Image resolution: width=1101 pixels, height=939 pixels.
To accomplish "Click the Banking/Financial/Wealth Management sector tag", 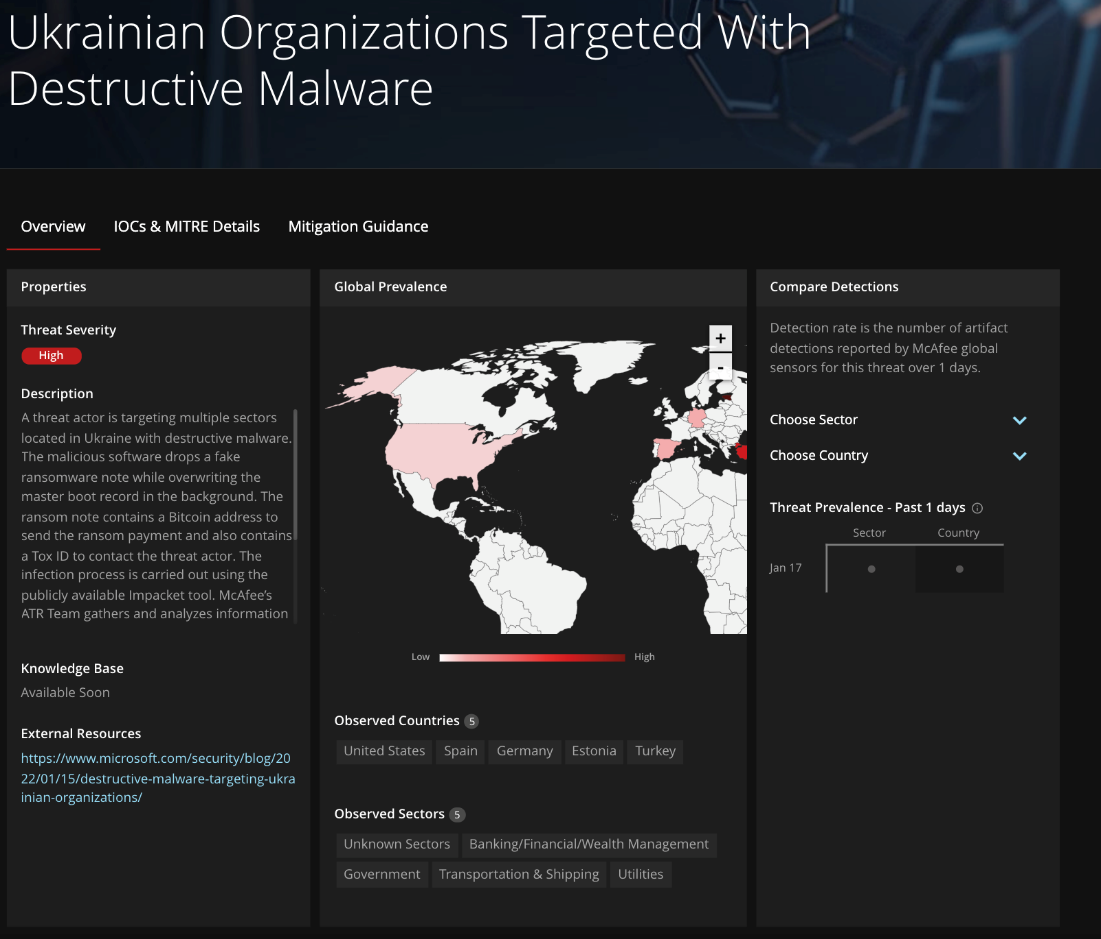I will [589, 844].
